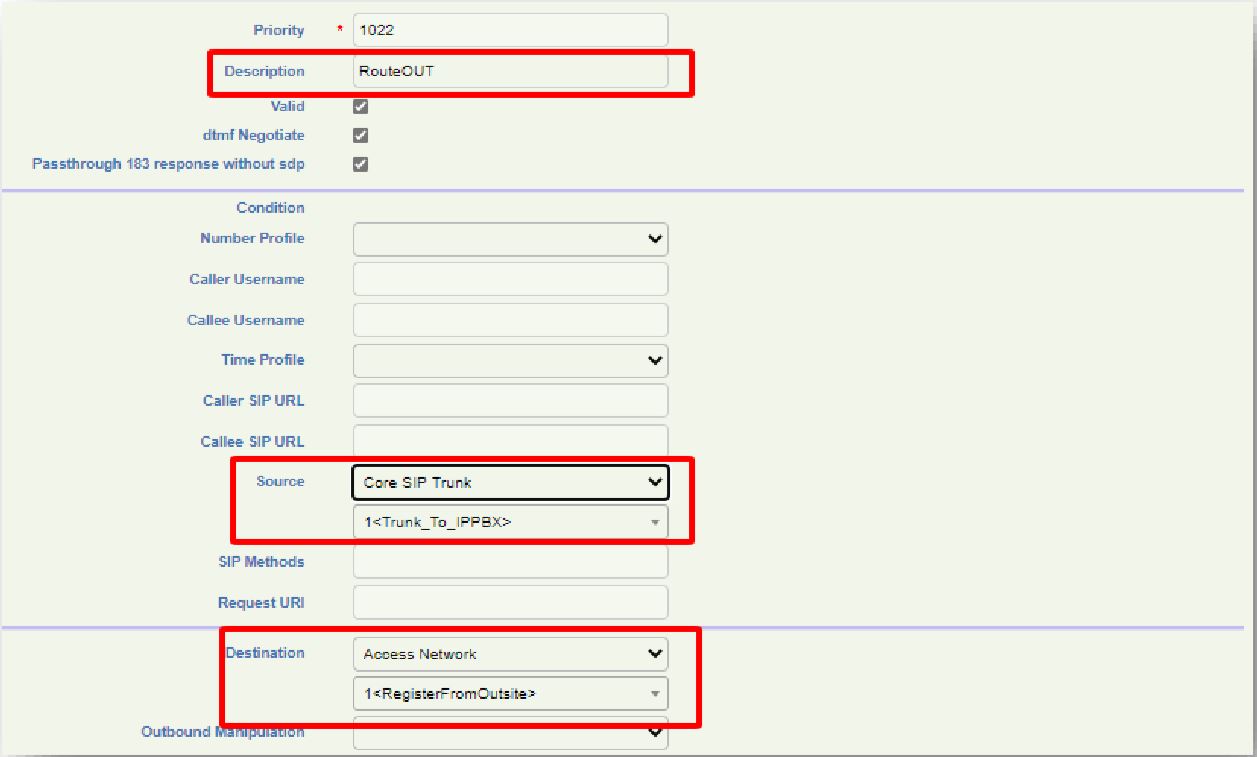Click the Callee SIP URL field
Viewport: 1257px width, 757px height.
pyautogui.click(x=510, y=441)
